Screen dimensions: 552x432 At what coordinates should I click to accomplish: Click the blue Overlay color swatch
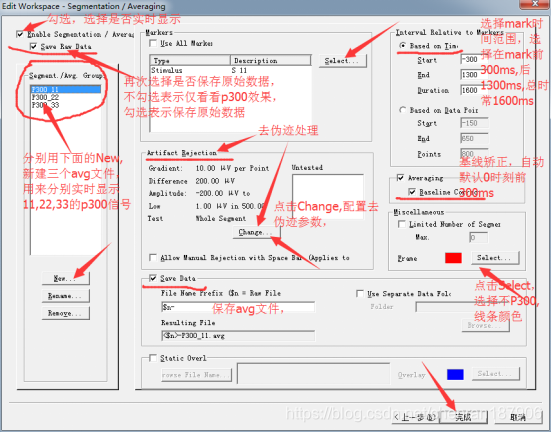[455, 374]
